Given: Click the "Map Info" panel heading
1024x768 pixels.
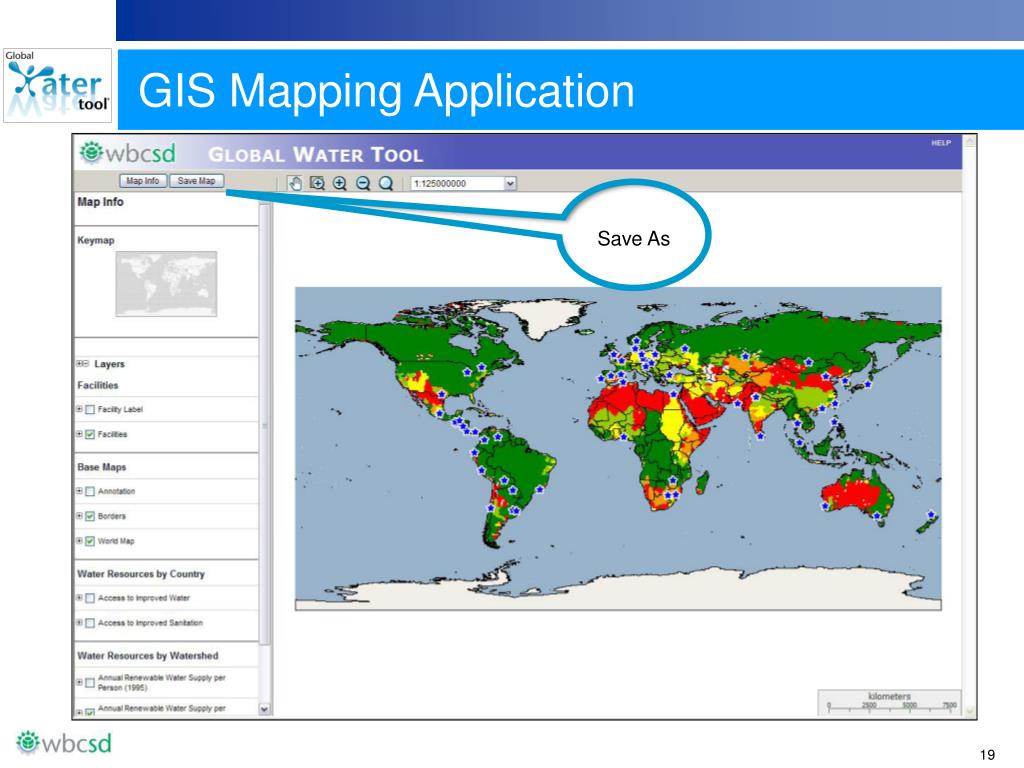Looking at the screenshot, I should pos(101,202).
